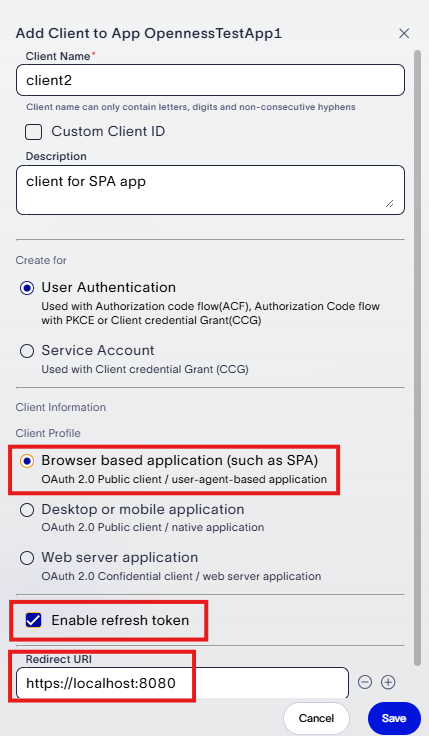Click 'OAuth 2.0 Public client / user-agent-based application' text

[x=184, y=479]
